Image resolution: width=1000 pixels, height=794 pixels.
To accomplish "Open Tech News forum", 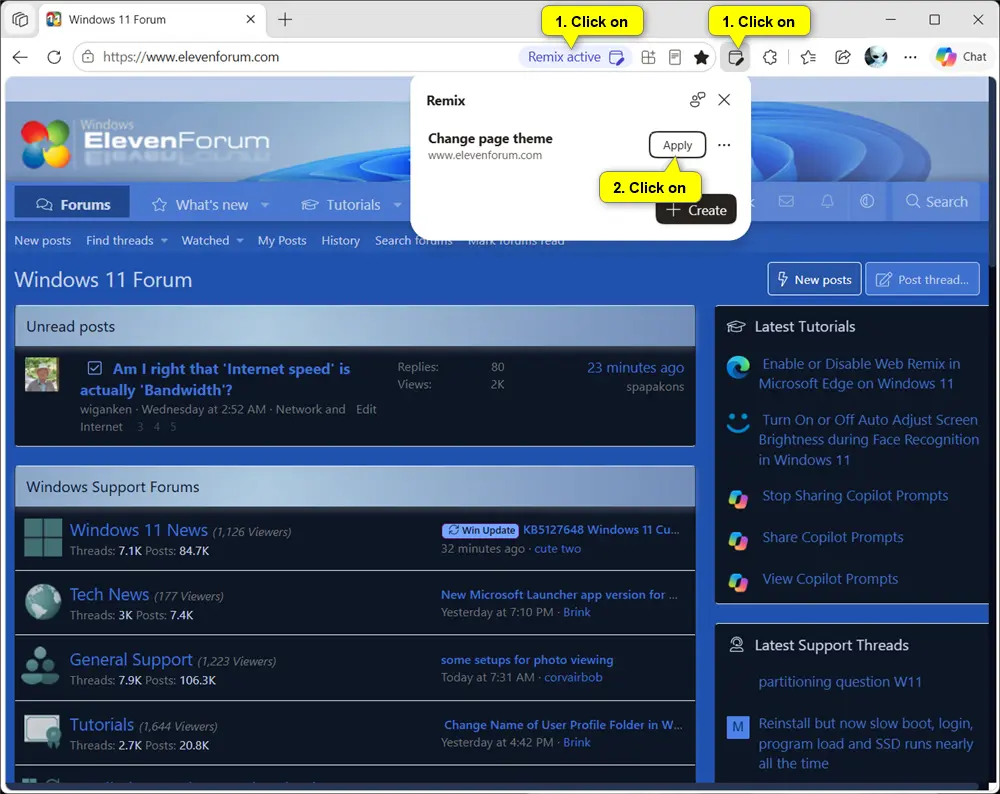I will click(109, 594).
